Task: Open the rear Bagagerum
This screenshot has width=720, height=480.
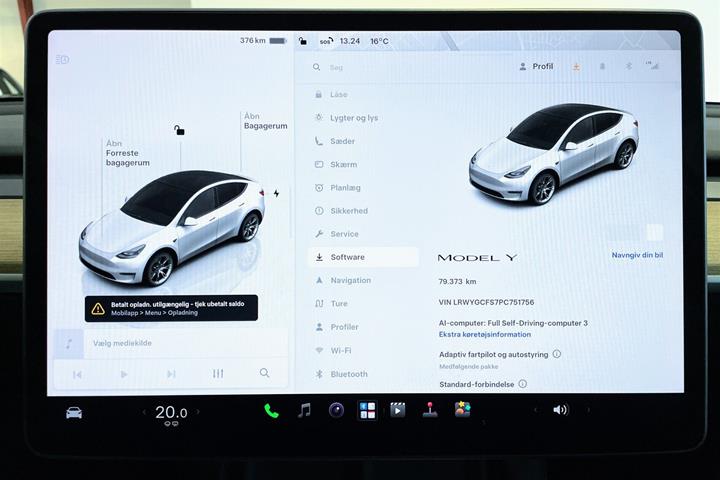Action: click(x=265, y=121)
